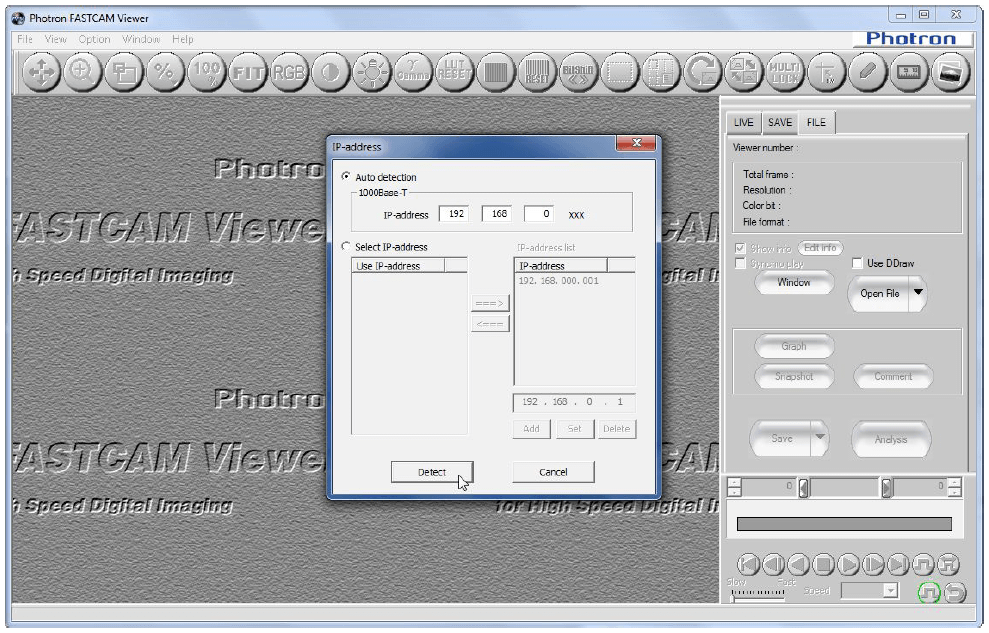Set image zoom to 100%
Image resolution: width=989 pixels, height=633 pixels.
coord(206,73)
